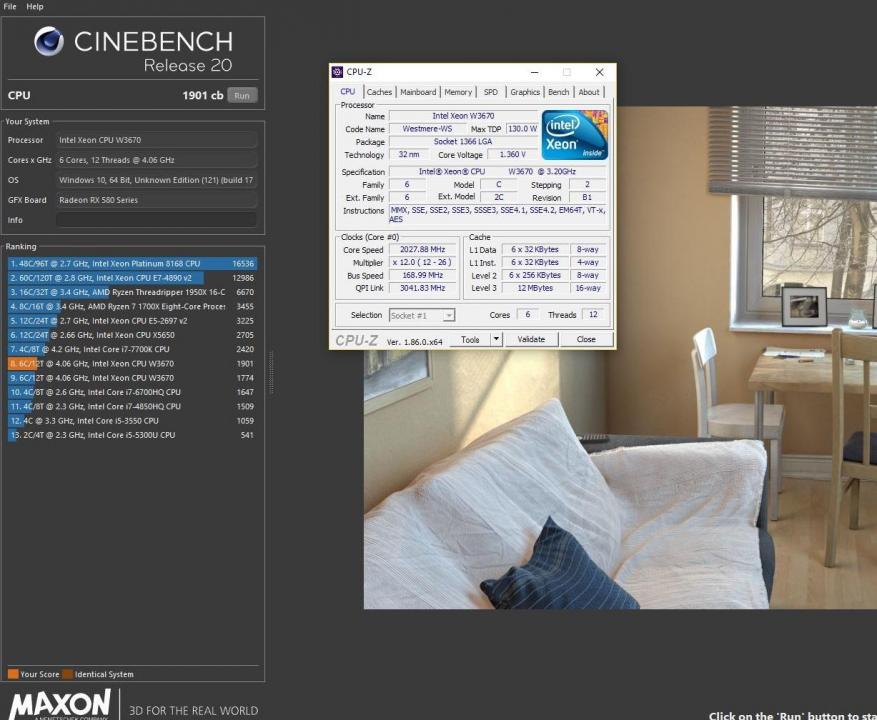The image size is (877, 720).
Task: Expand the Tools dropdown arrow in CPU-Z
Action: [x=496, y=340]
